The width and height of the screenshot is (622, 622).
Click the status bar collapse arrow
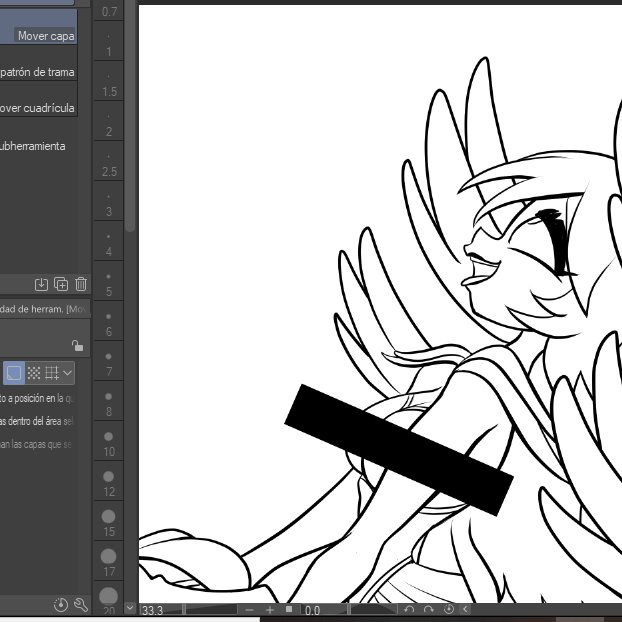466,609
